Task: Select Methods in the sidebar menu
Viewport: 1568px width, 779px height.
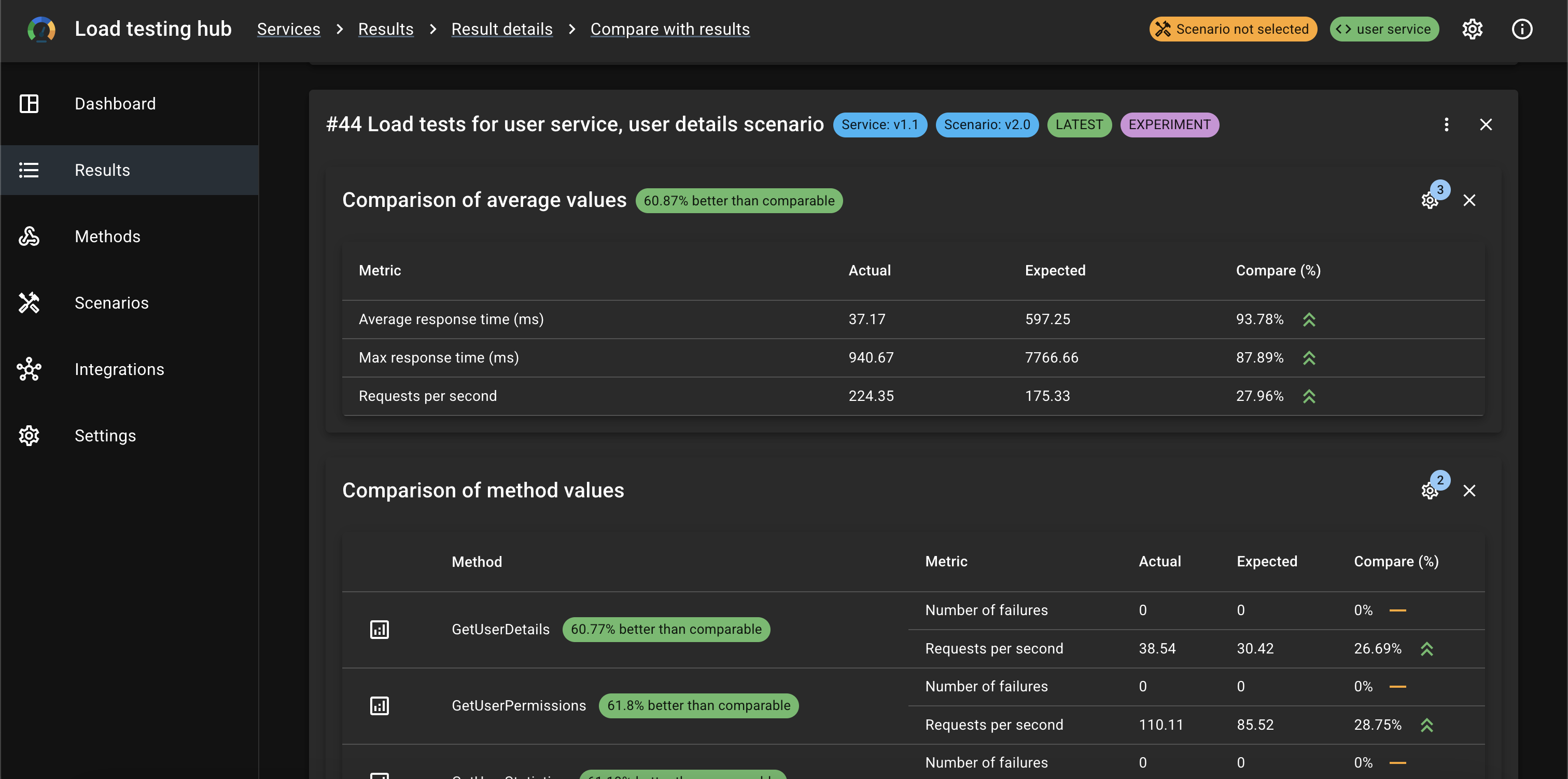Action: pyautogui.click(x=130, y=237)
